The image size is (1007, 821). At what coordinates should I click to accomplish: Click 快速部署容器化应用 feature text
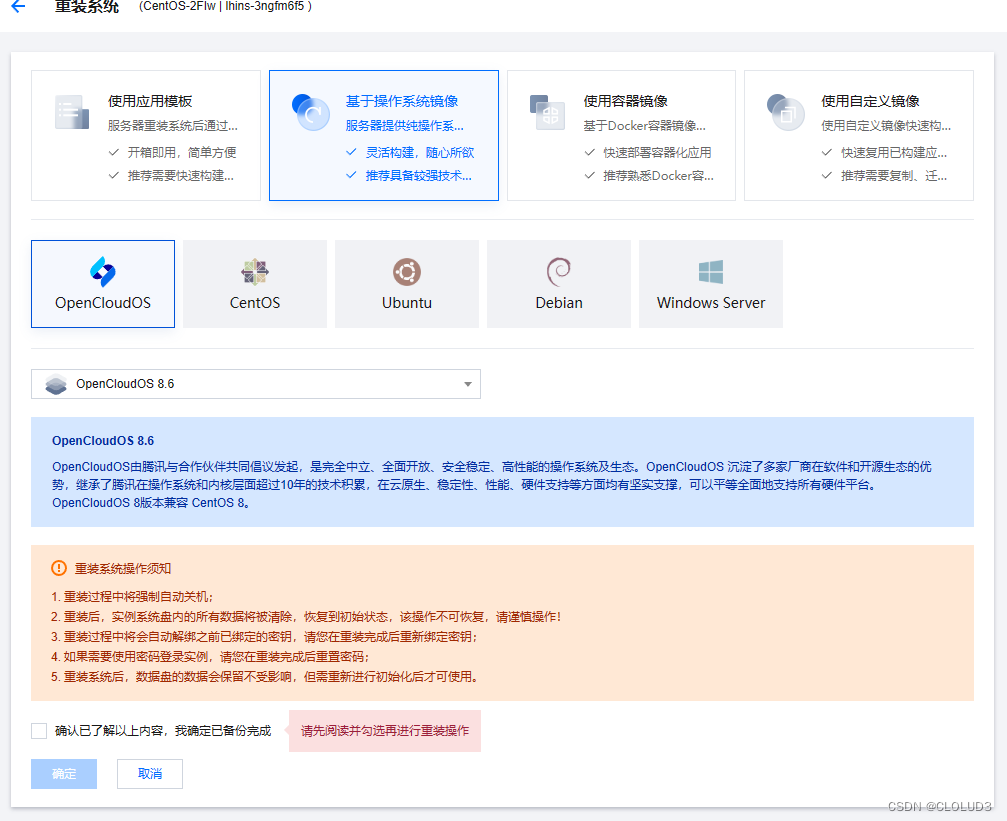pos(657,152)
